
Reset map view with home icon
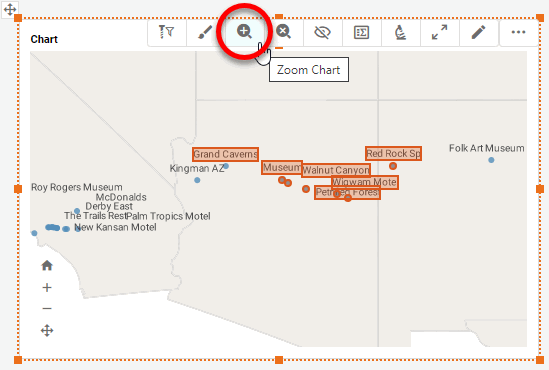47,266
